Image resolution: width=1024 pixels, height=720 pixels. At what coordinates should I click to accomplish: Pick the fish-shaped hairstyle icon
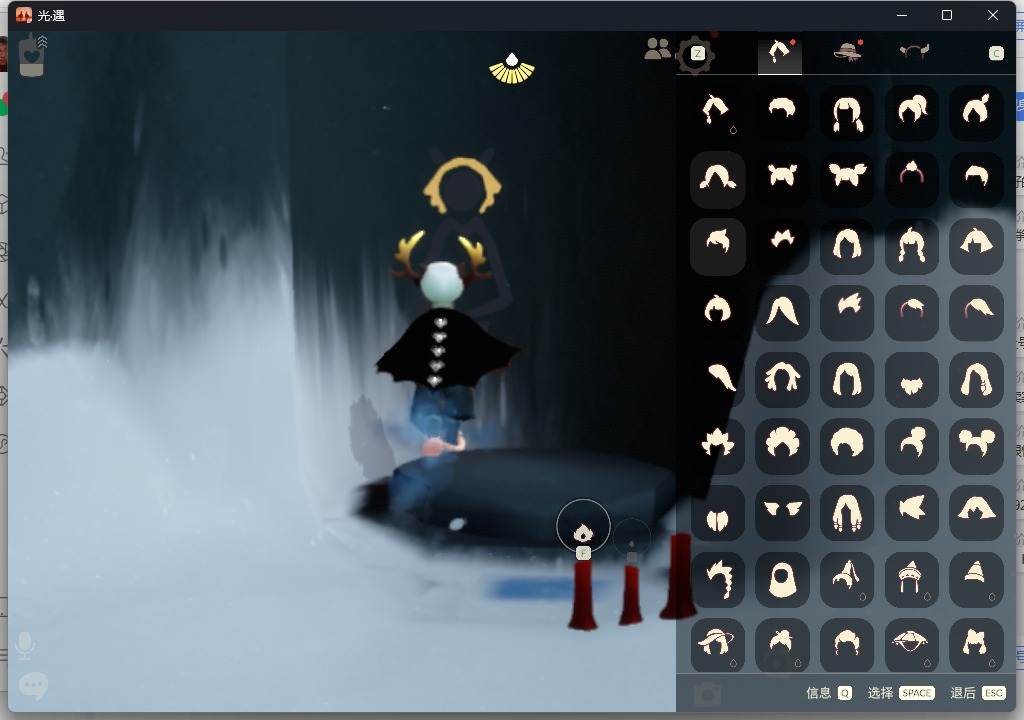912,512
